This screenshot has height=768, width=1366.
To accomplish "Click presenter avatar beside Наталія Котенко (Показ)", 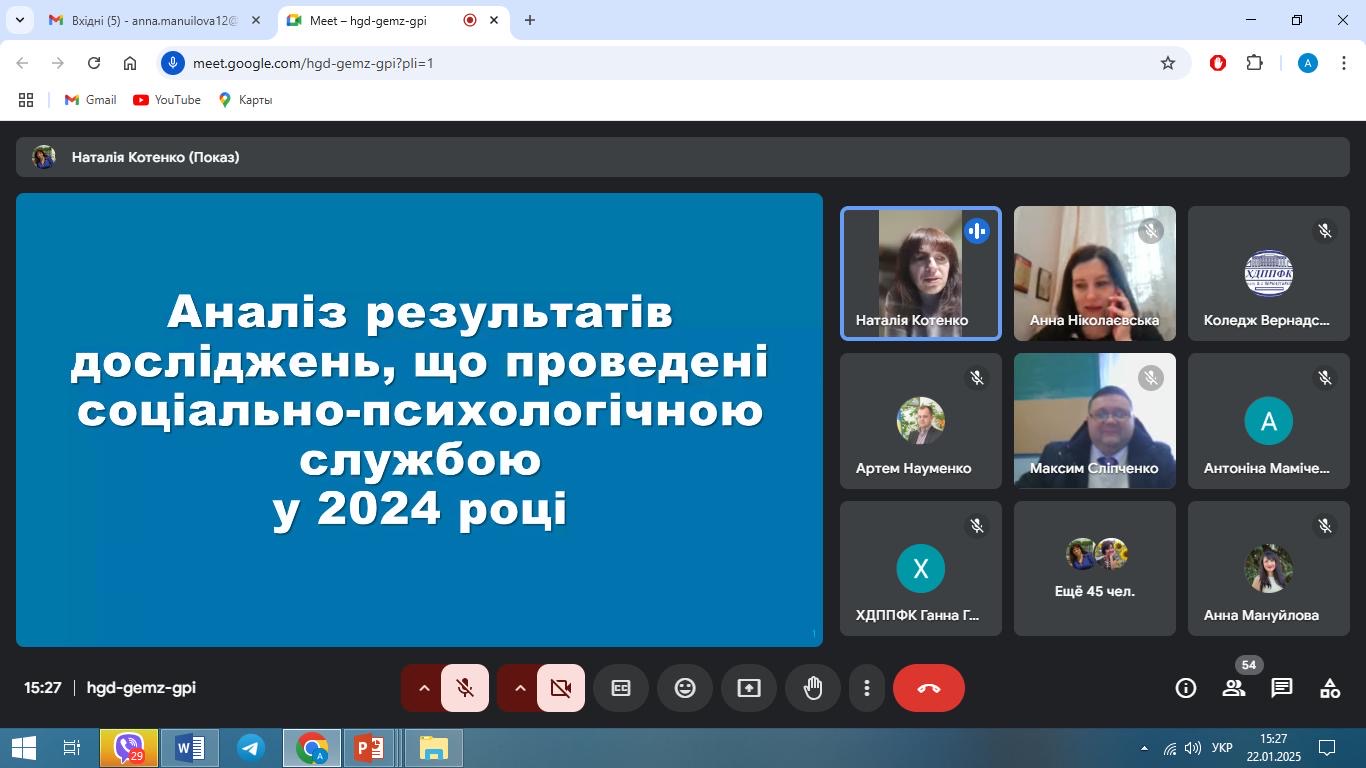I will point(44,157).
